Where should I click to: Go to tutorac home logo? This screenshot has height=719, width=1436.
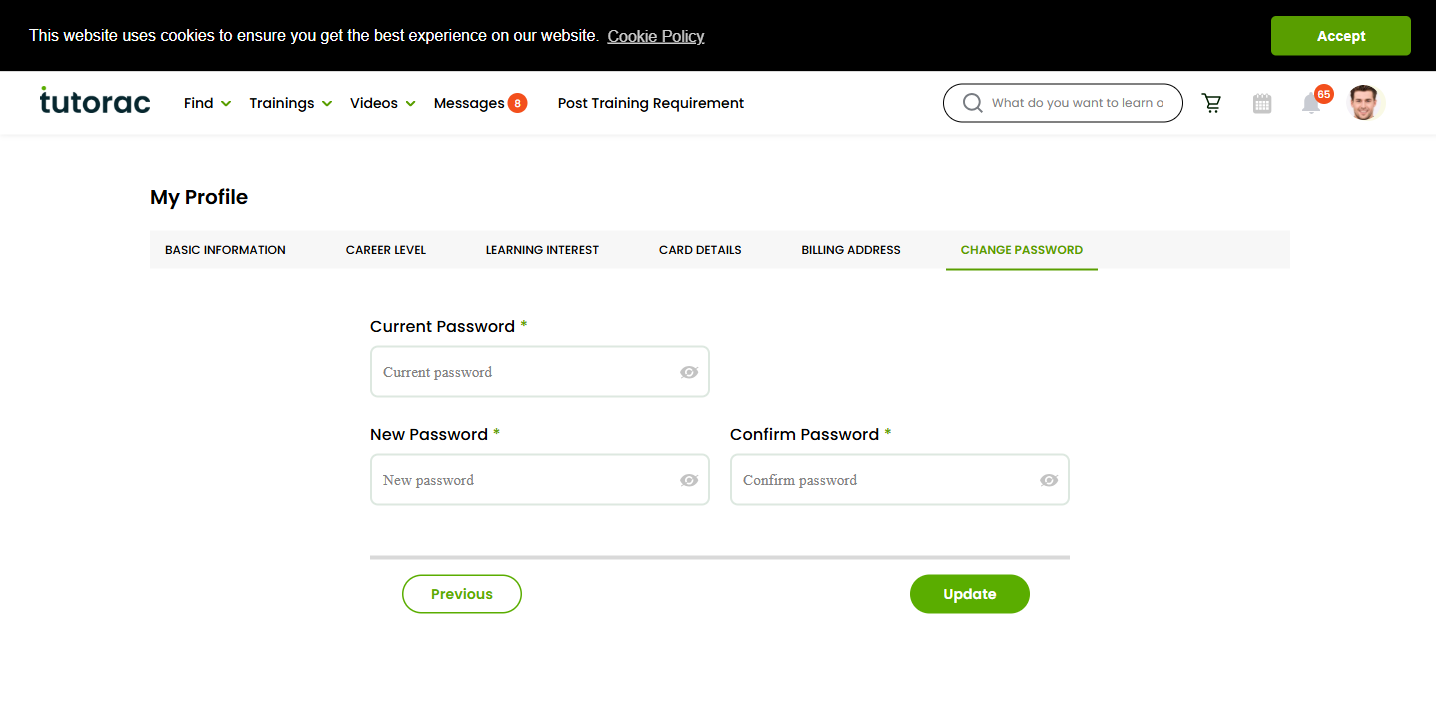95,100
